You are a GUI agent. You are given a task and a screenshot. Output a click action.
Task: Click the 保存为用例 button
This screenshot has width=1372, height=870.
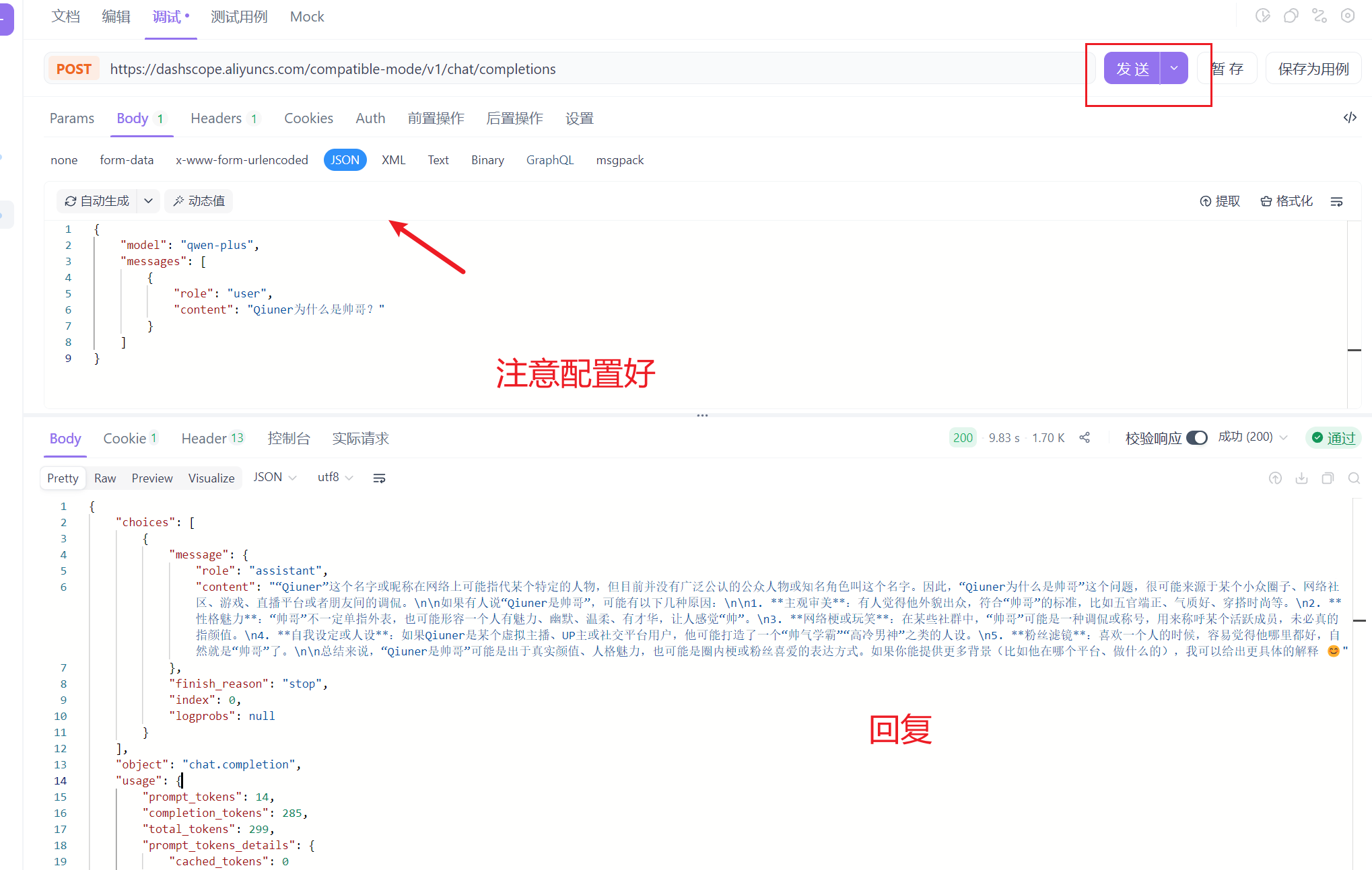1313,69
